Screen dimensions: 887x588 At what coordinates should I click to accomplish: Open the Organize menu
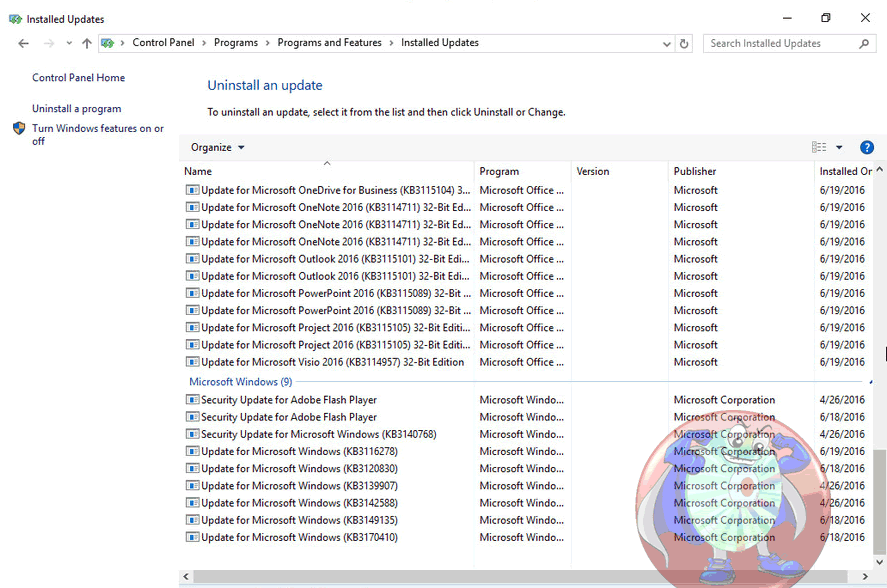point(217,147)
